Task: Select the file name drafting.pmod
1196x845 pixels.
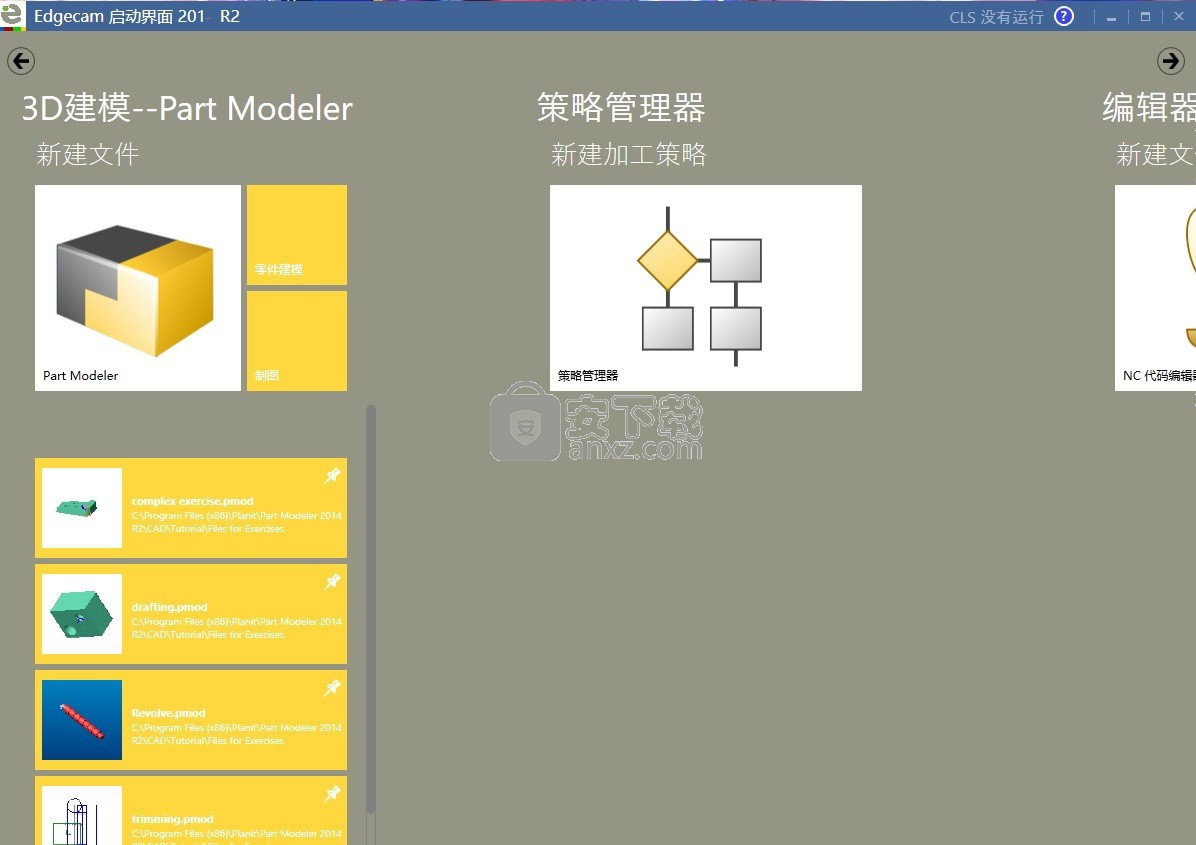Action: [x=169, y=607]
